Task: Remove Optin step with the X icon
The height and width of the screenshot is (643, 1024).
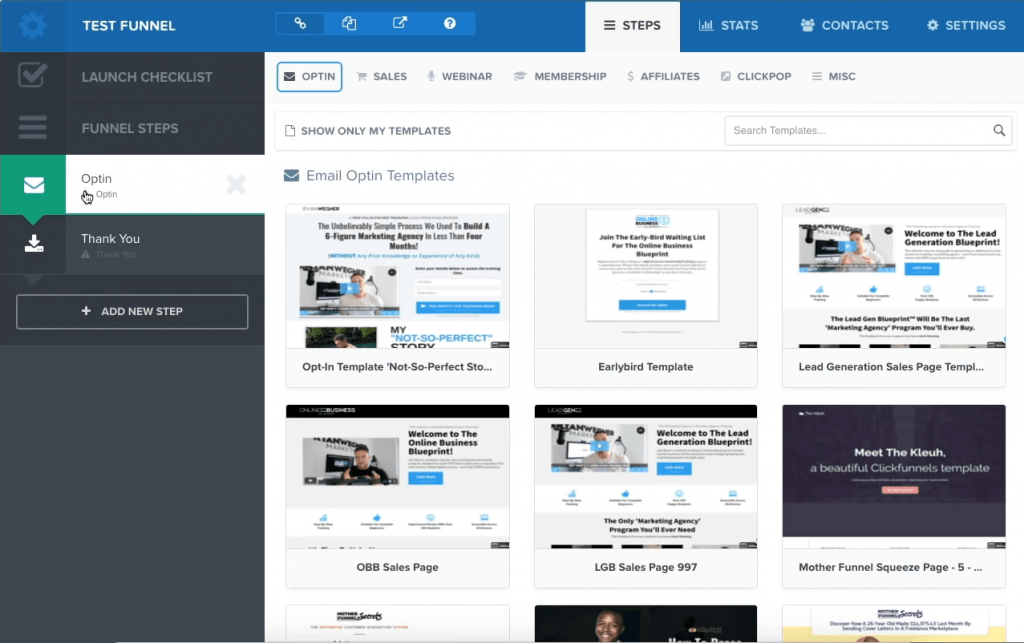Action: pyautogui.click(x=236, y=184)
